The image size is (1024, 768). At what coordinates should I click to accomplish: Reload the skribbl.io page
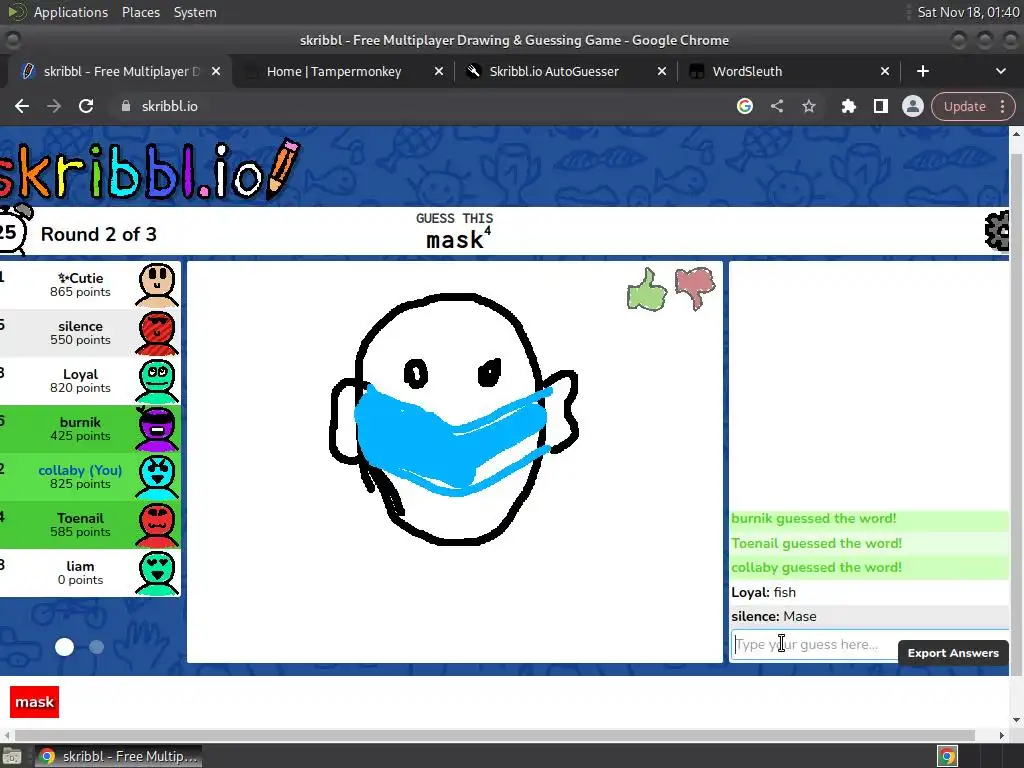click(x=86, y=106)
